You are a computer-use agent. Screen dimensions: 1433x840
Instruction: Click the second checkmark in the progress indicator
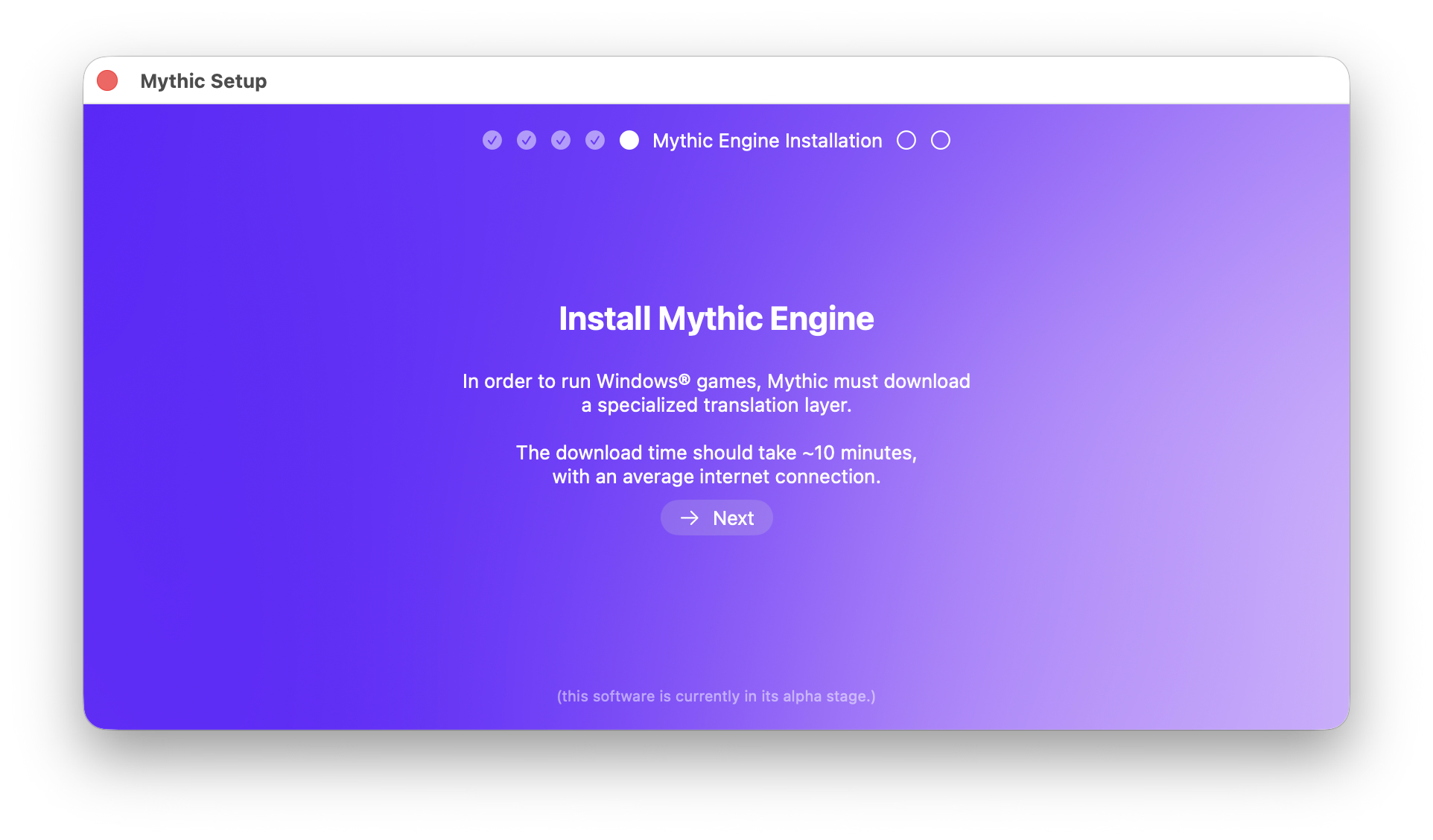point(527,140)
